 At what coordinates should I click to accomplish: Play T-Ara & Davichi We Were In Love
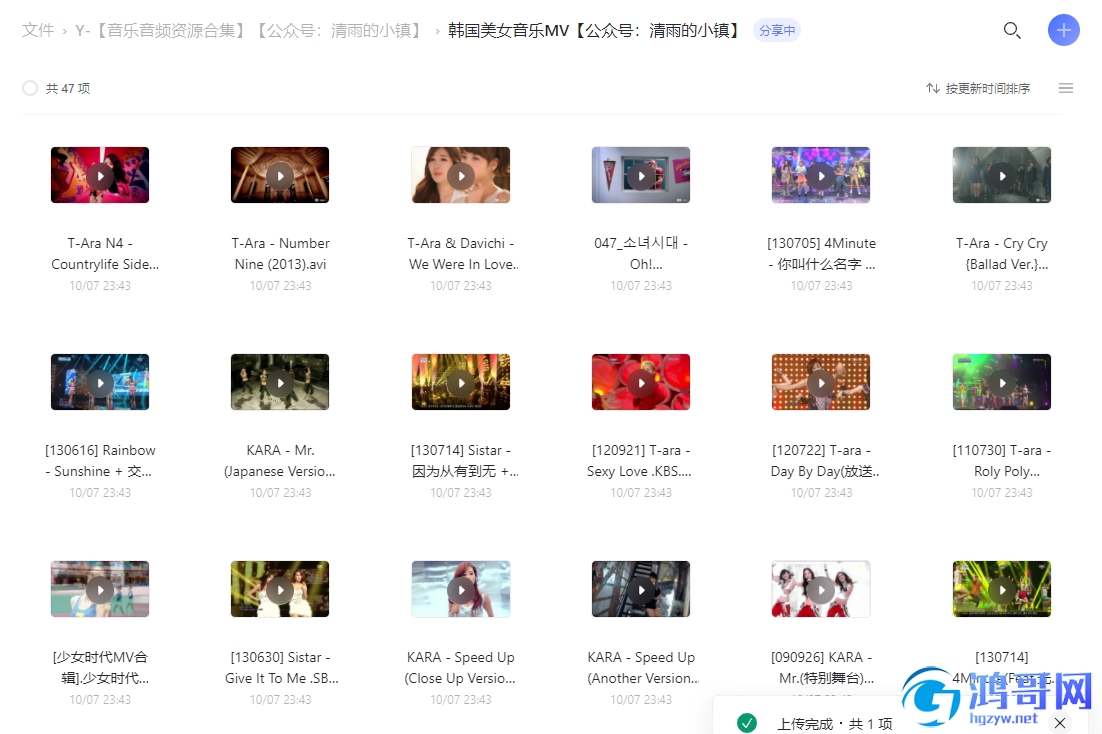[x=460, y=175]
